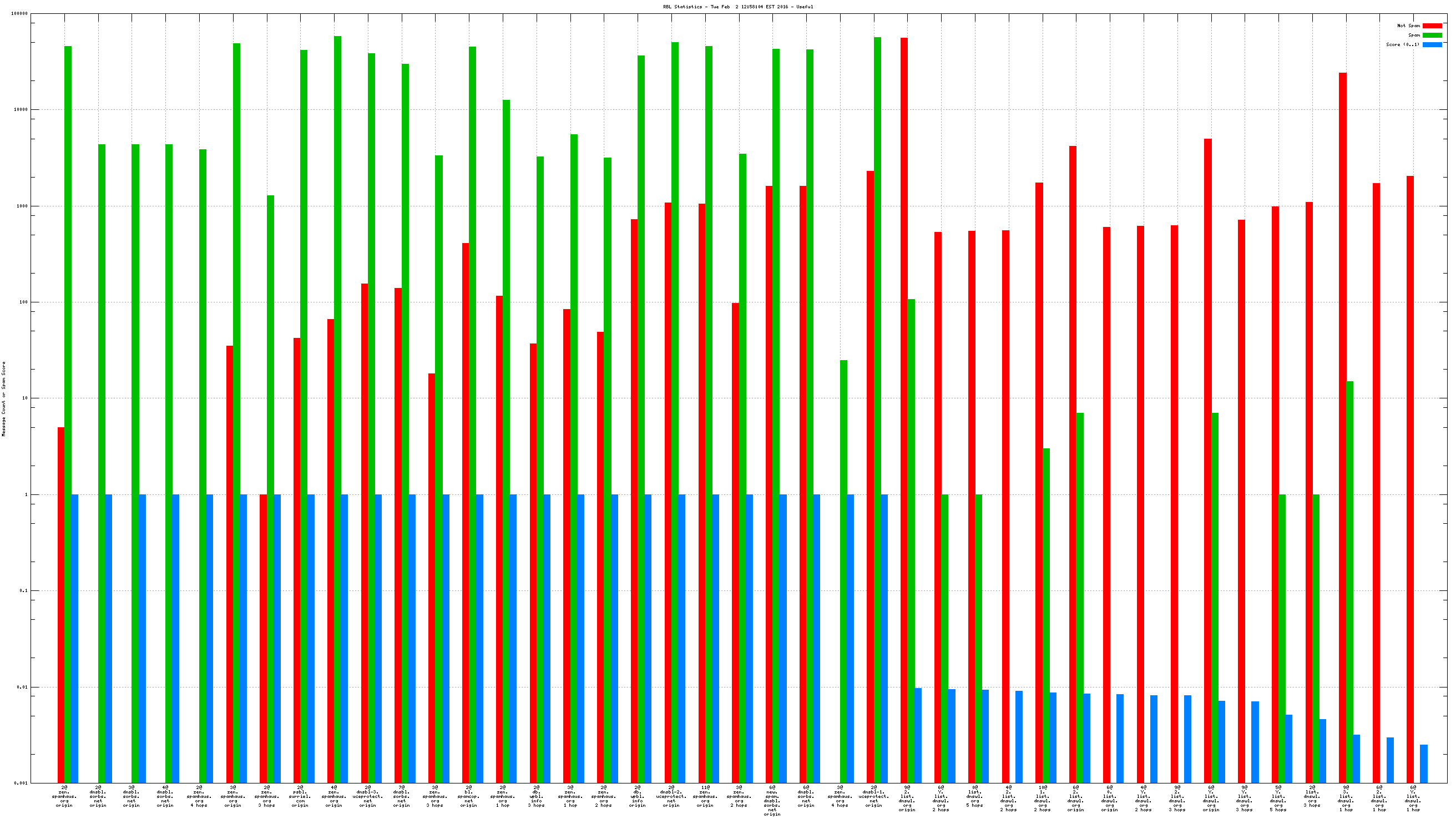Screen dimensions: 1456x819
Task: Click the 0.001 y-axis tick label
Action: click(21, 783)
